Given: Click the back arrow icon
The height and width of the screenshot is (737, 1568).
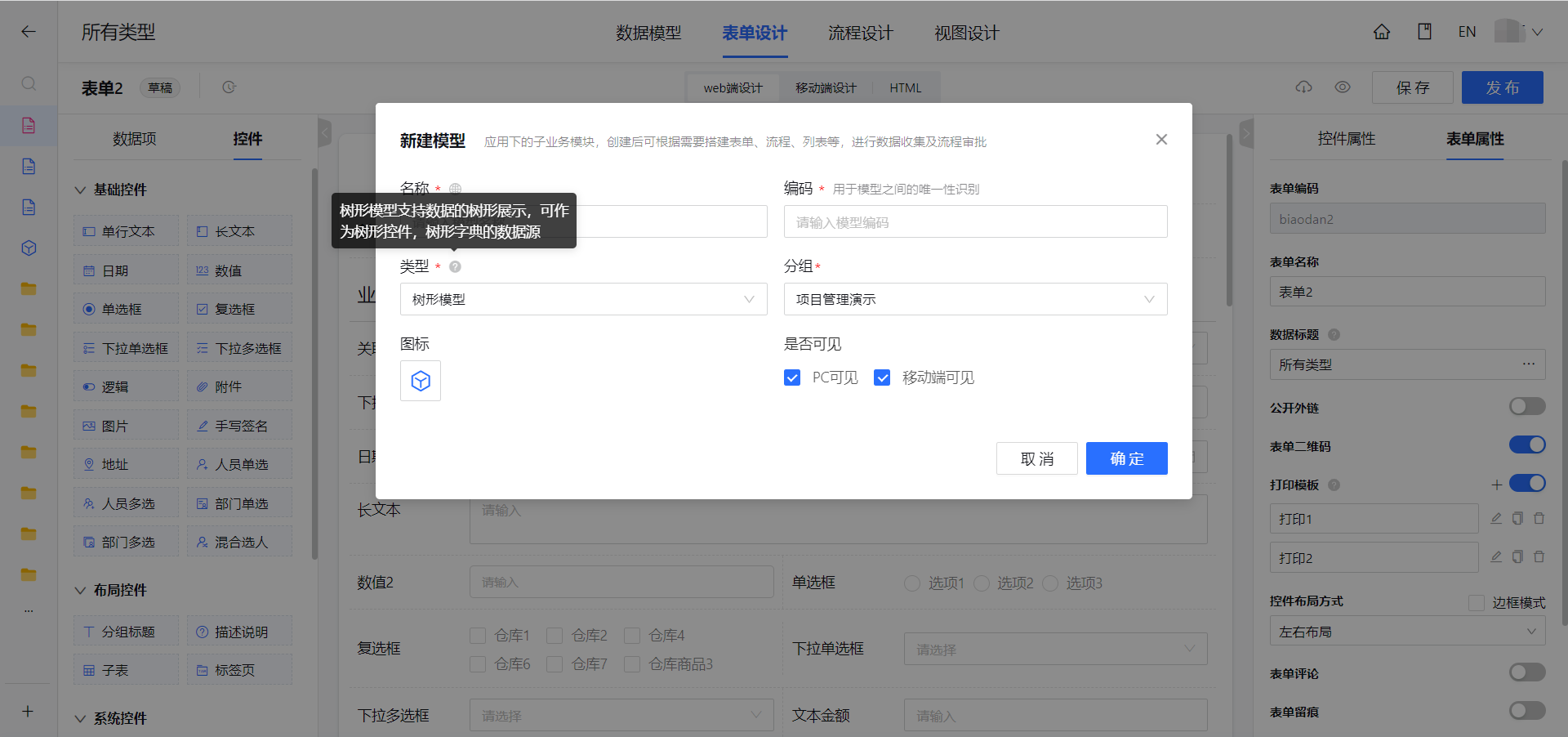Looking at the screenshot, I should tap(29, 32).
